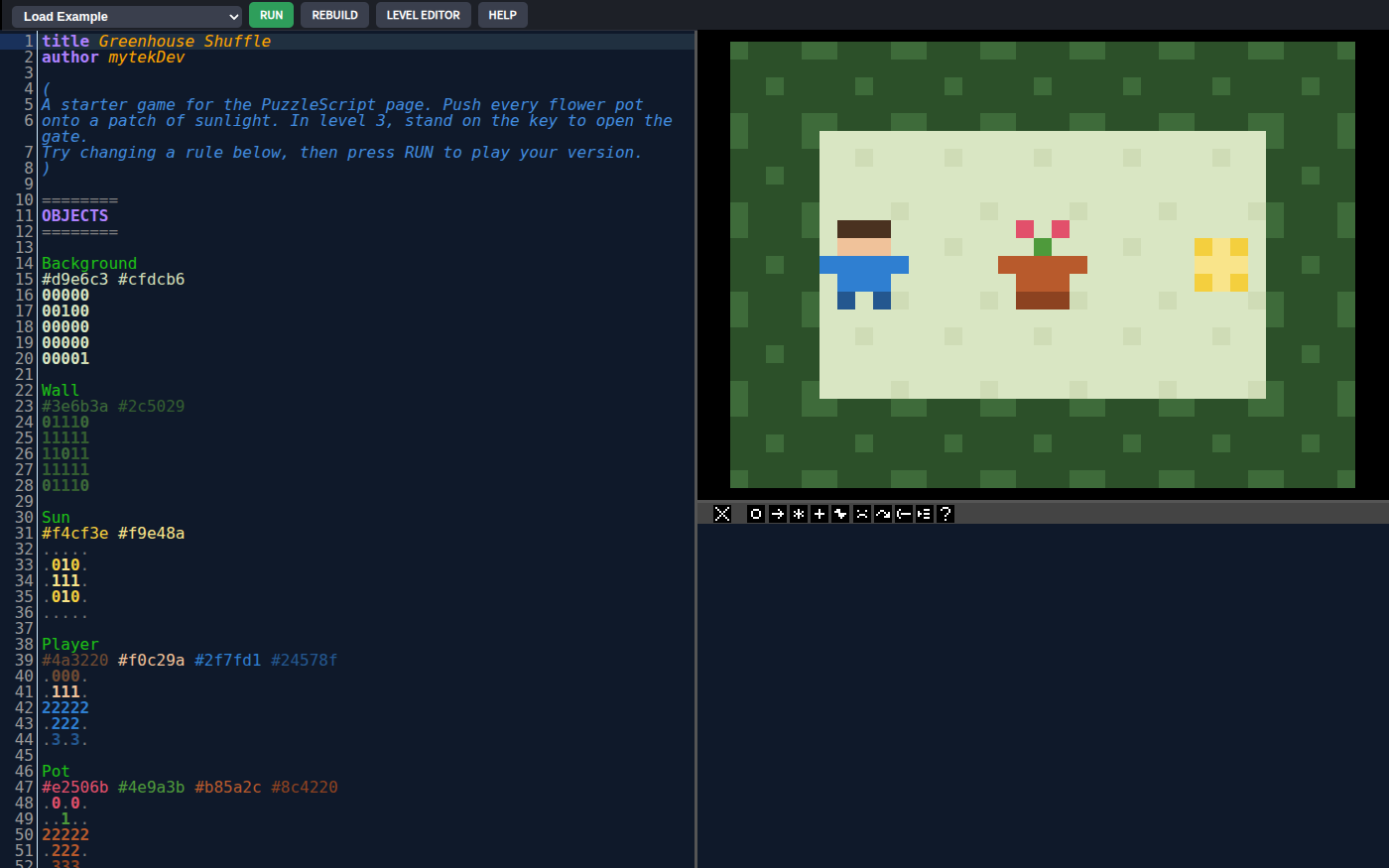
Task: Click the 'Wall' object name in code
Action: (61, 390)
